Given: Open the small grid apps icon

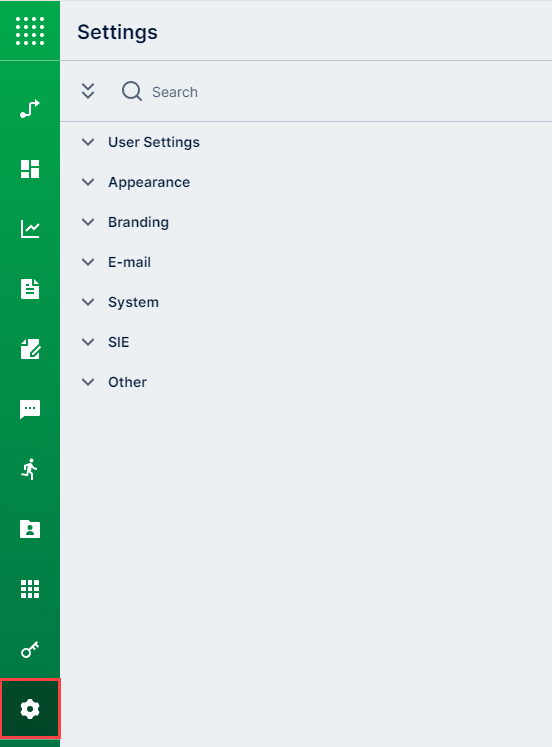Looking at the screenshot, I should (x=30, y=589).
